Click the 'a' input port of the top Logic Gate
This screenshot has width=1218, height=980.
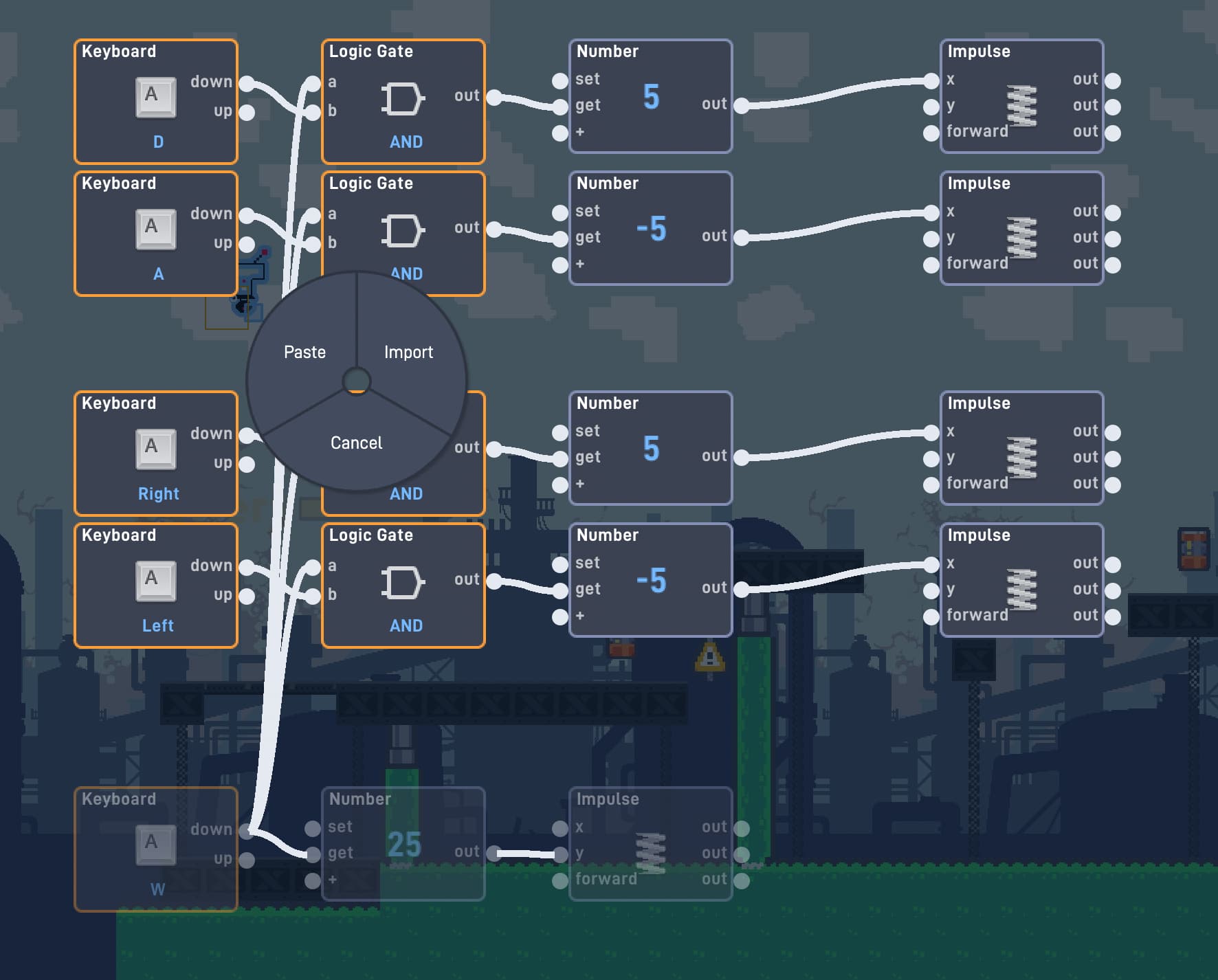point(313,84)
